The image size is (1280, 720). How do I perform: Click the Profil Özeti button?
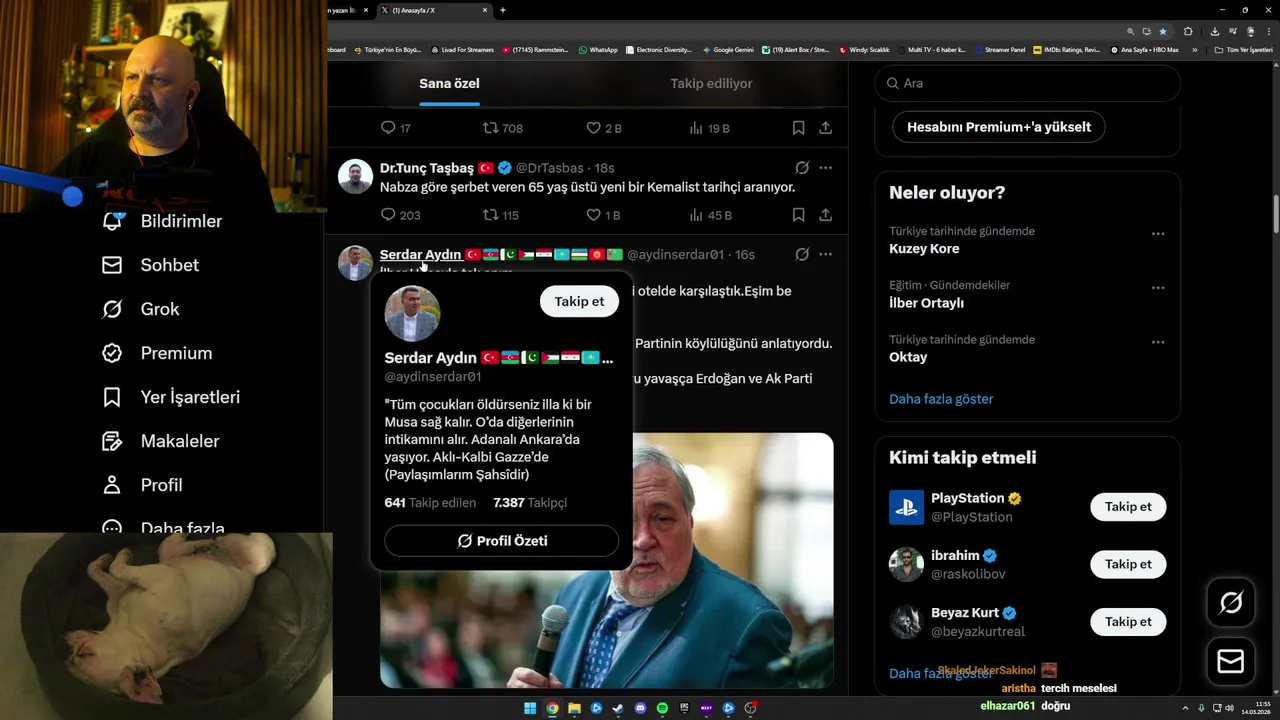[x=501, y=541]
